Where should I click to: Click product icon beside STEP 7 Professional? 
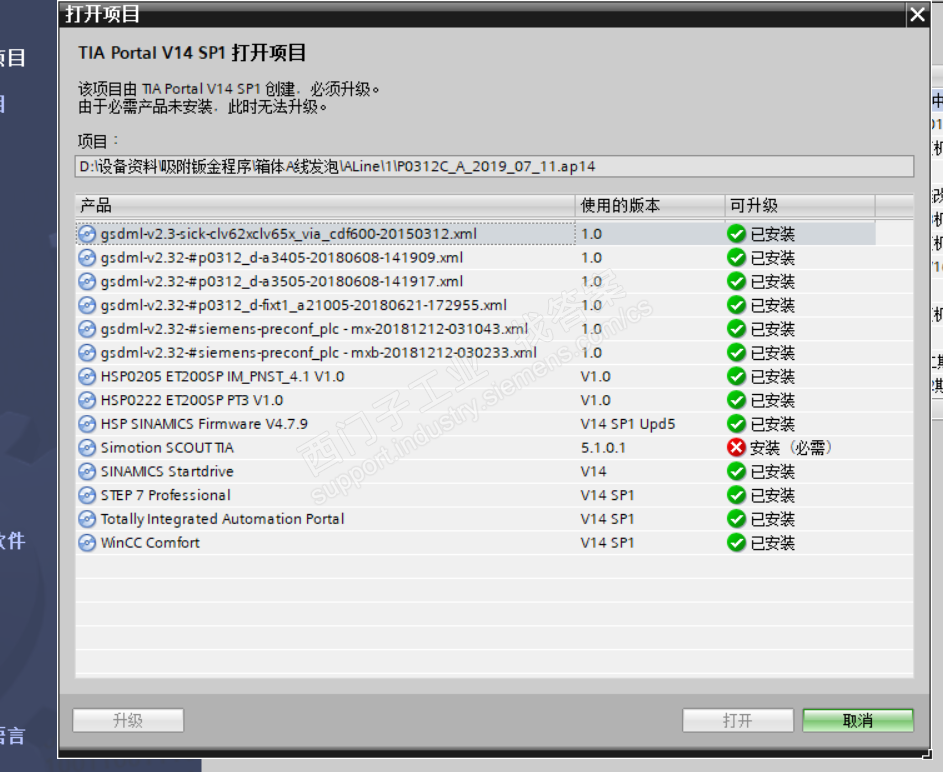point(87,495)
